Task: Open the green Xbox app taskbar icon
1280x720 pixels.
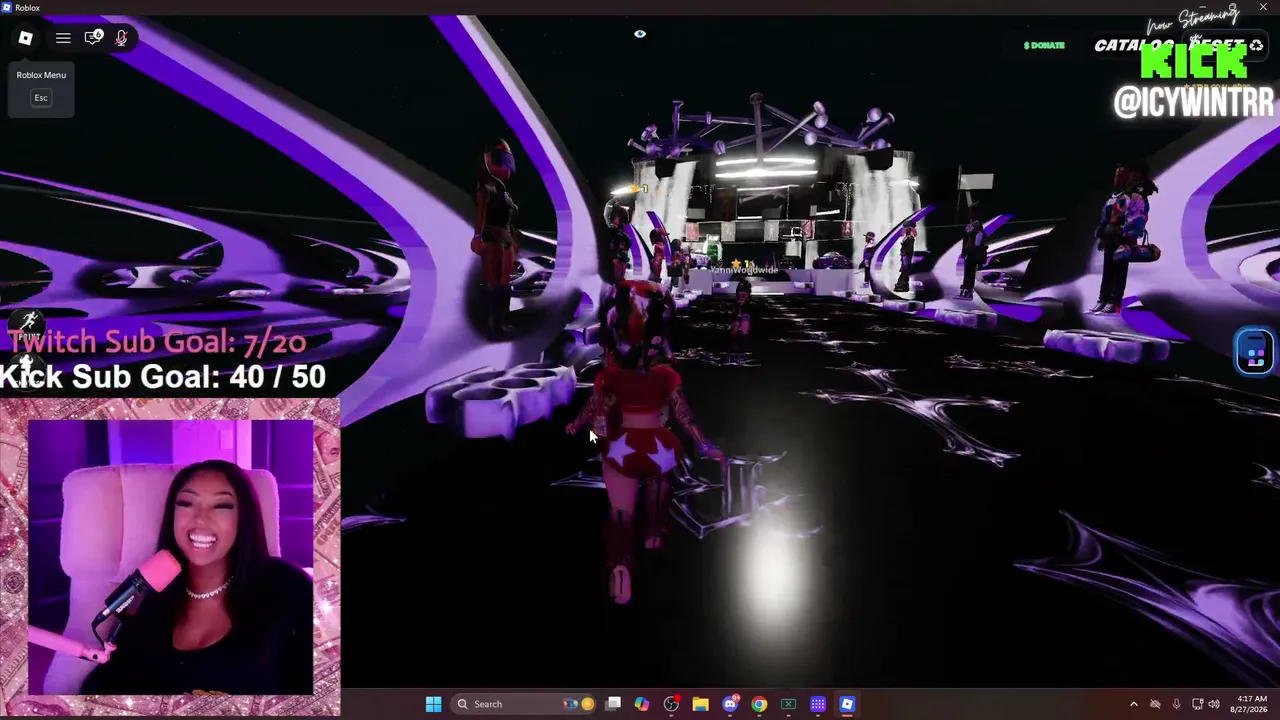Action: 788,704
